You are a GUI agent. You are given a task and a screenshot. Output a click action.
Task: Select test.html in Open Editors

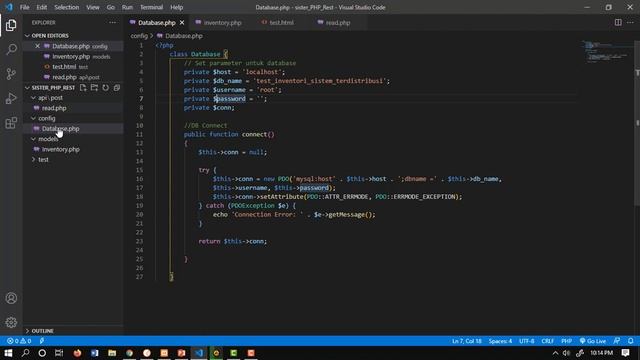pos(64,67)
